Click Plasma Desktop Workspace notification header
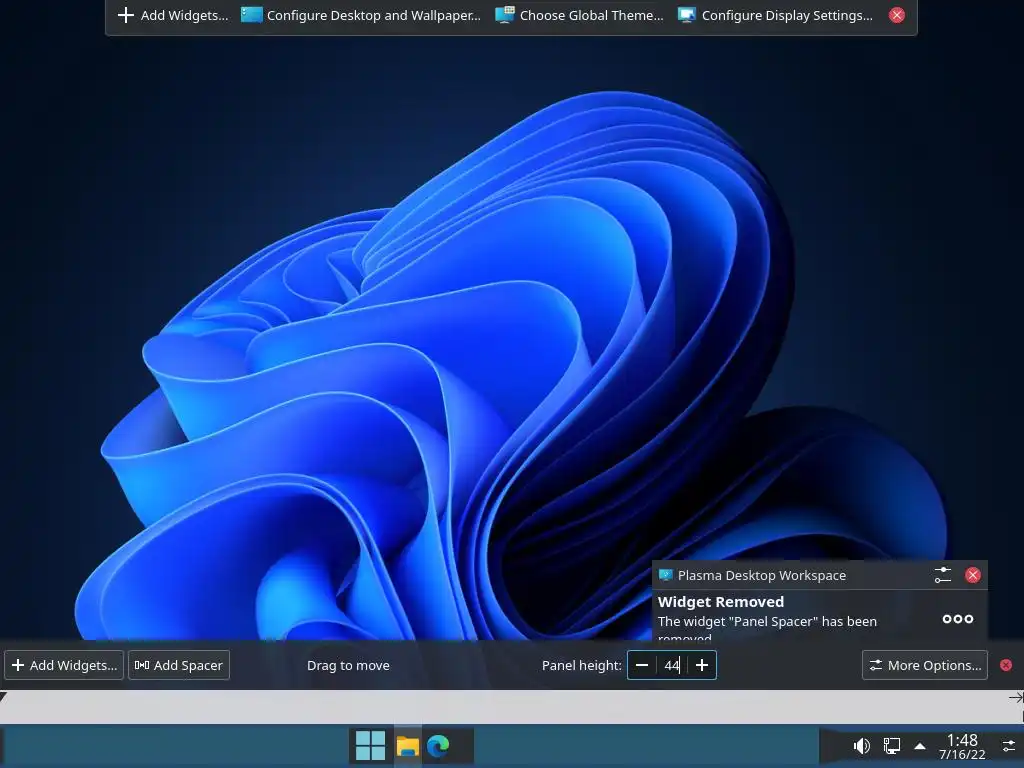Image resolution: width=1024 pixels, height=768 pixels. tap(761, 575)
